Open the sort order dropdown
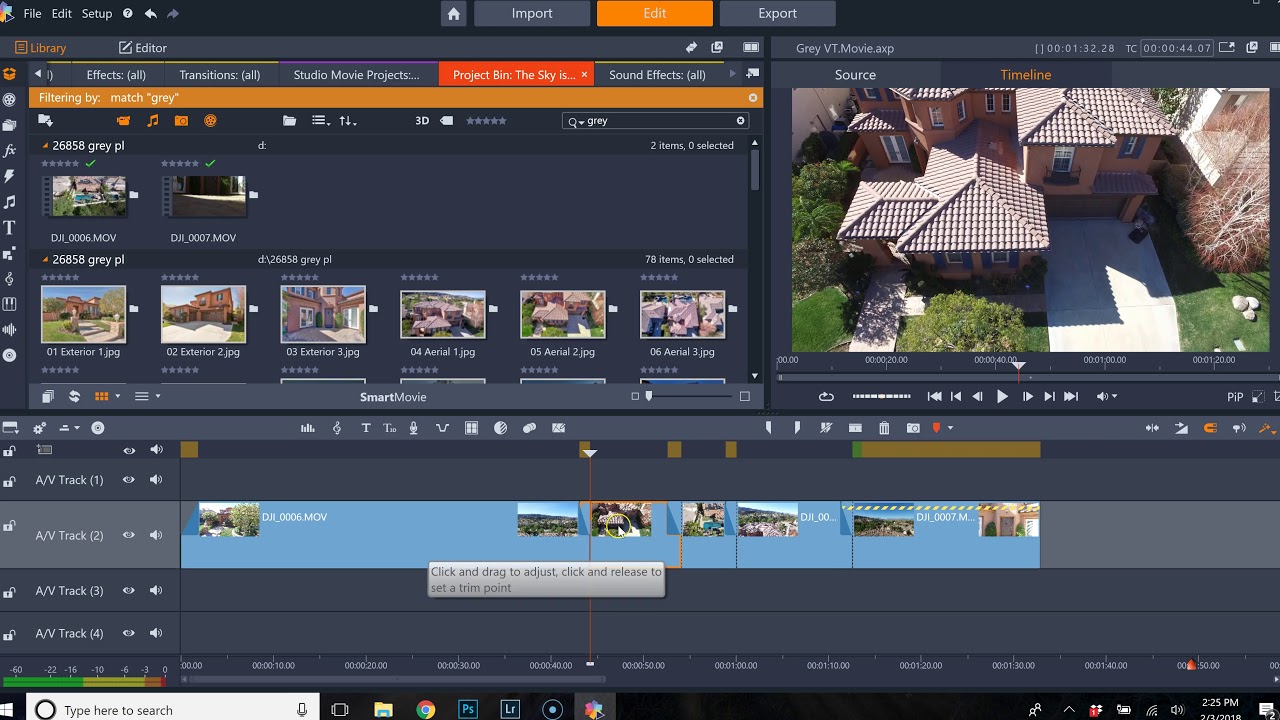This screenshot has height=720, width=1280. [x=348, y=121]
